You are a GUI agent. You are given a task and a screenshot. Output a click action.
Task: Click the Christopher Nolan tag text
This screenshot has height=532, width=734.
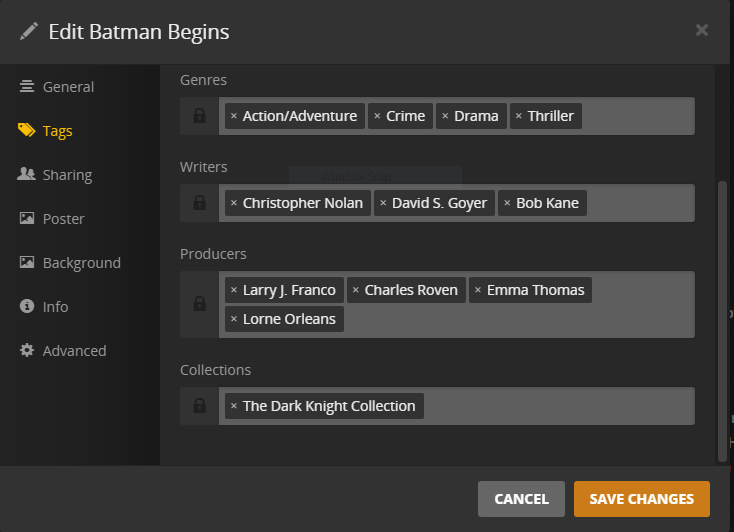coord(303,203)
